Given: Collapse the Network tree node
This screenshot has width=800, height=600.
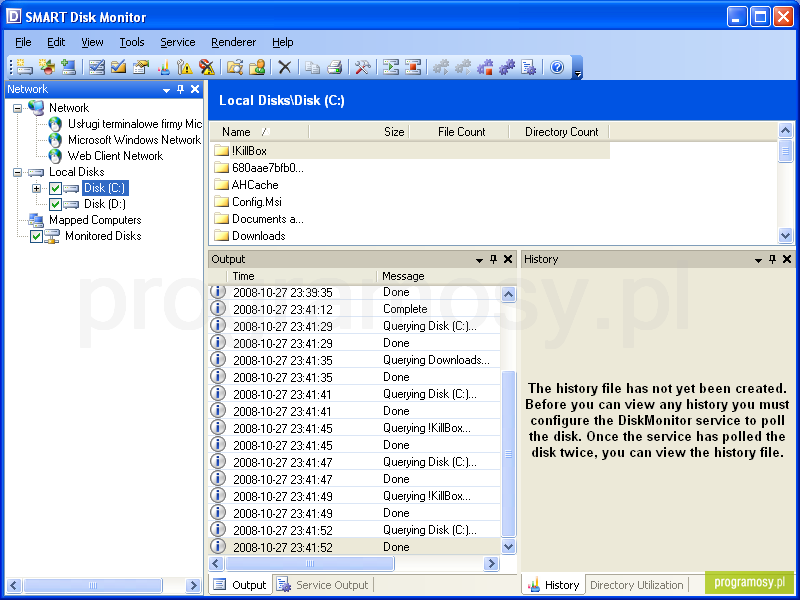Looking at the screenshot, I should (18, 108).
